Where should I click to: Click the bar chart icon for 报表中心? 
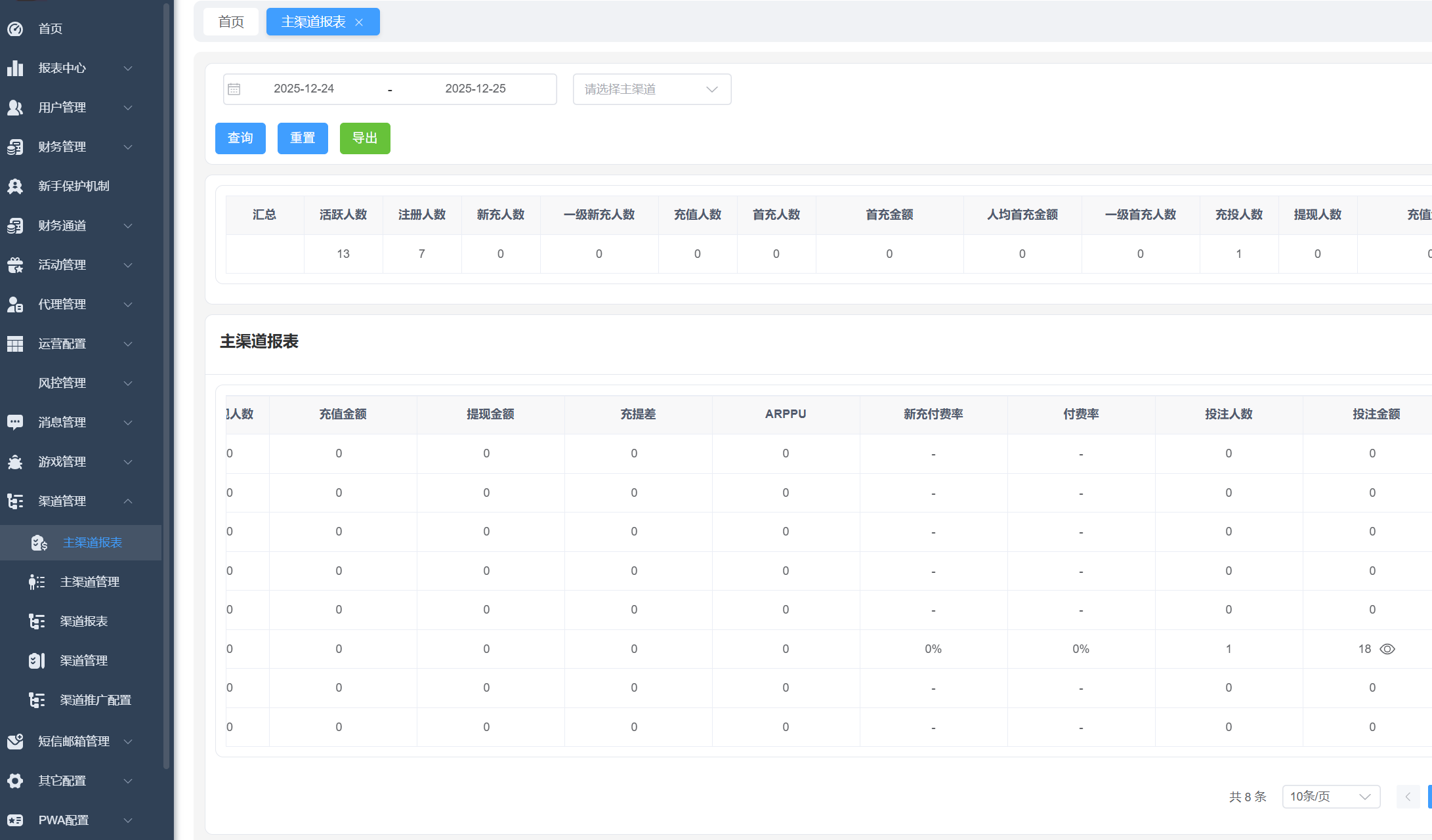pyautogui.click(x=15, y=68)
